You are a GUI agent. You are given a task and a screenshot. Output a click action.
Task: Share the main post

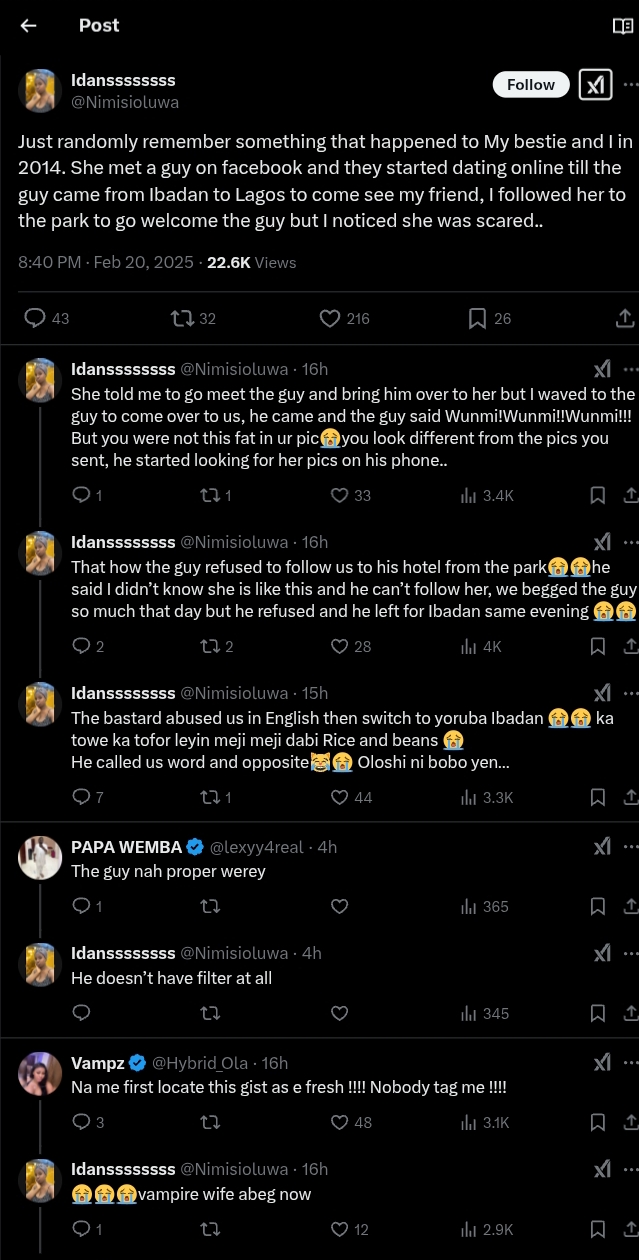click(625, 318)
